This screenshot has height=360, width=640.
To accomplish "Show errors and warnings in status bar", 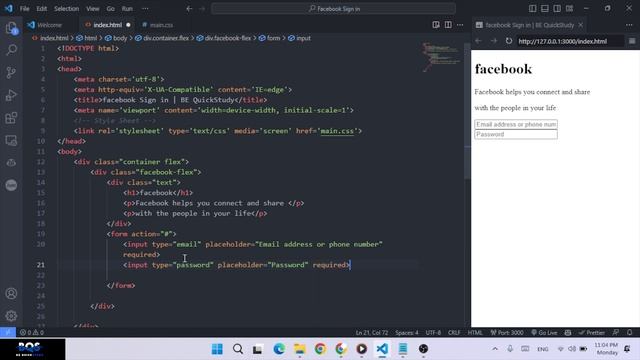I will (31, 332).
